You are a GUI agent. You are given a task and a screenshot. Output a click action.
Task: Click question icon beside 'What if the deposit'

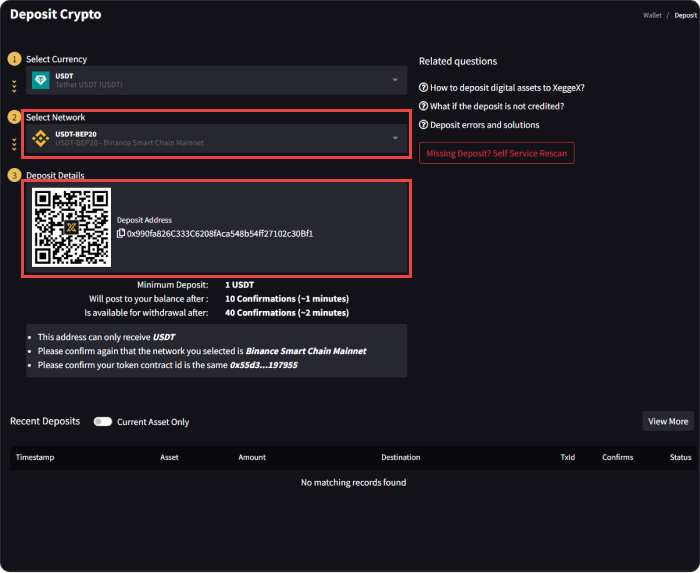click(x=423, y=106)
